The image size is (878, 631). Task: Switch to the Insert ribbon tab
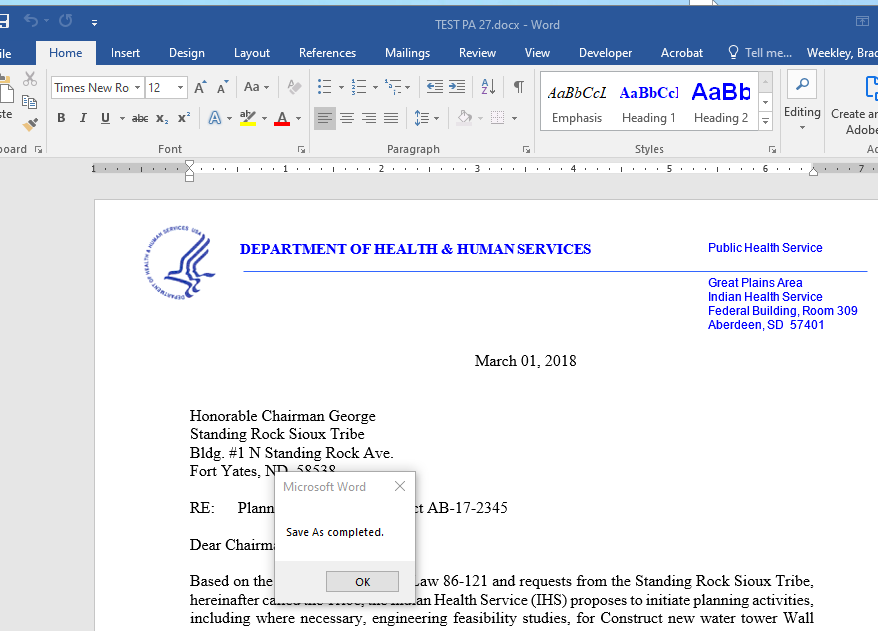tap(125, 53)
